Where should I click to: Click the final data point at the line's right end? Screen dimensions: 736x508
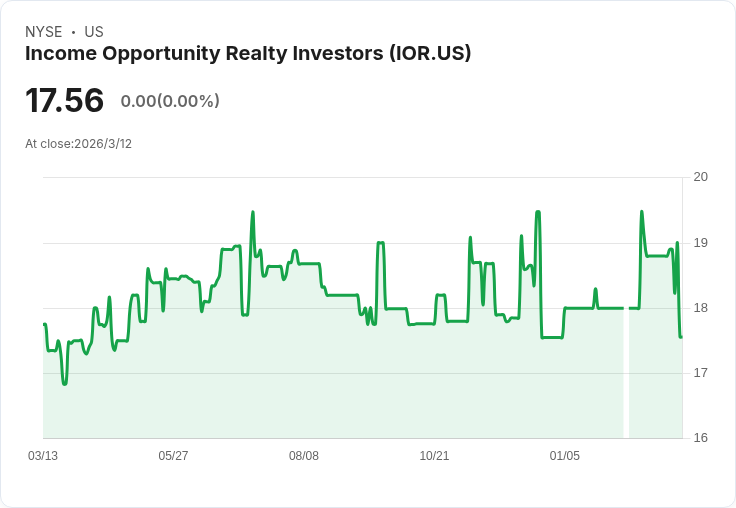click(681, 337)
